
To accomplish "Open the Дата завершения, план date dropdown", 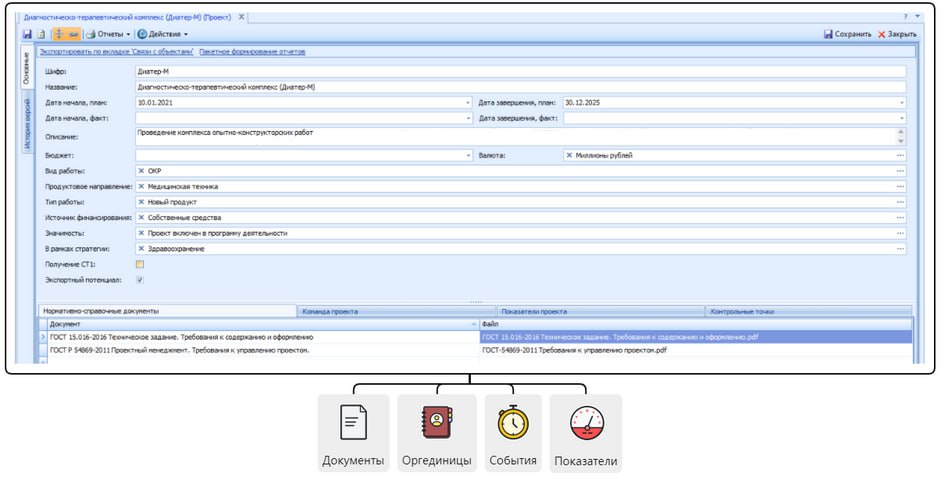I will [900, 102].
